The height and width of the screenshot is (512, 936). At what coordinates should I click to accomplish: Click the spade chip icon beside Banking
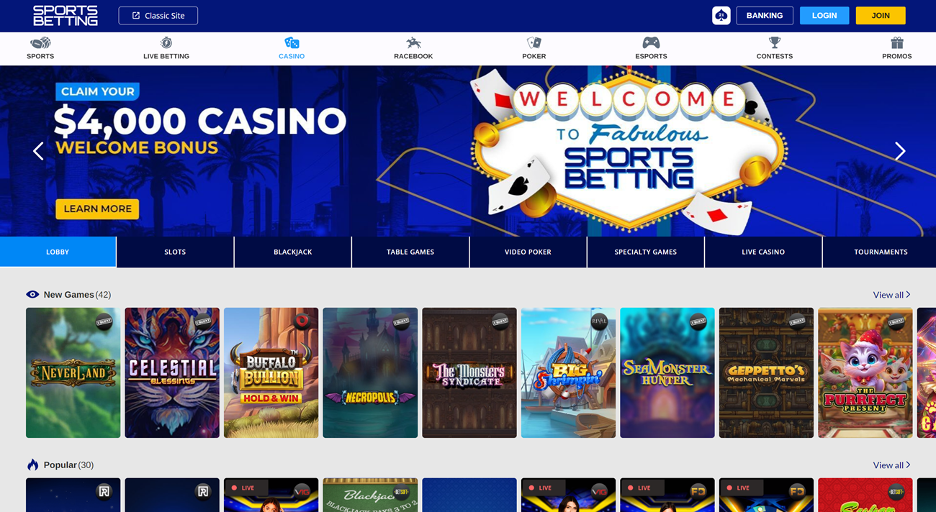721,16
